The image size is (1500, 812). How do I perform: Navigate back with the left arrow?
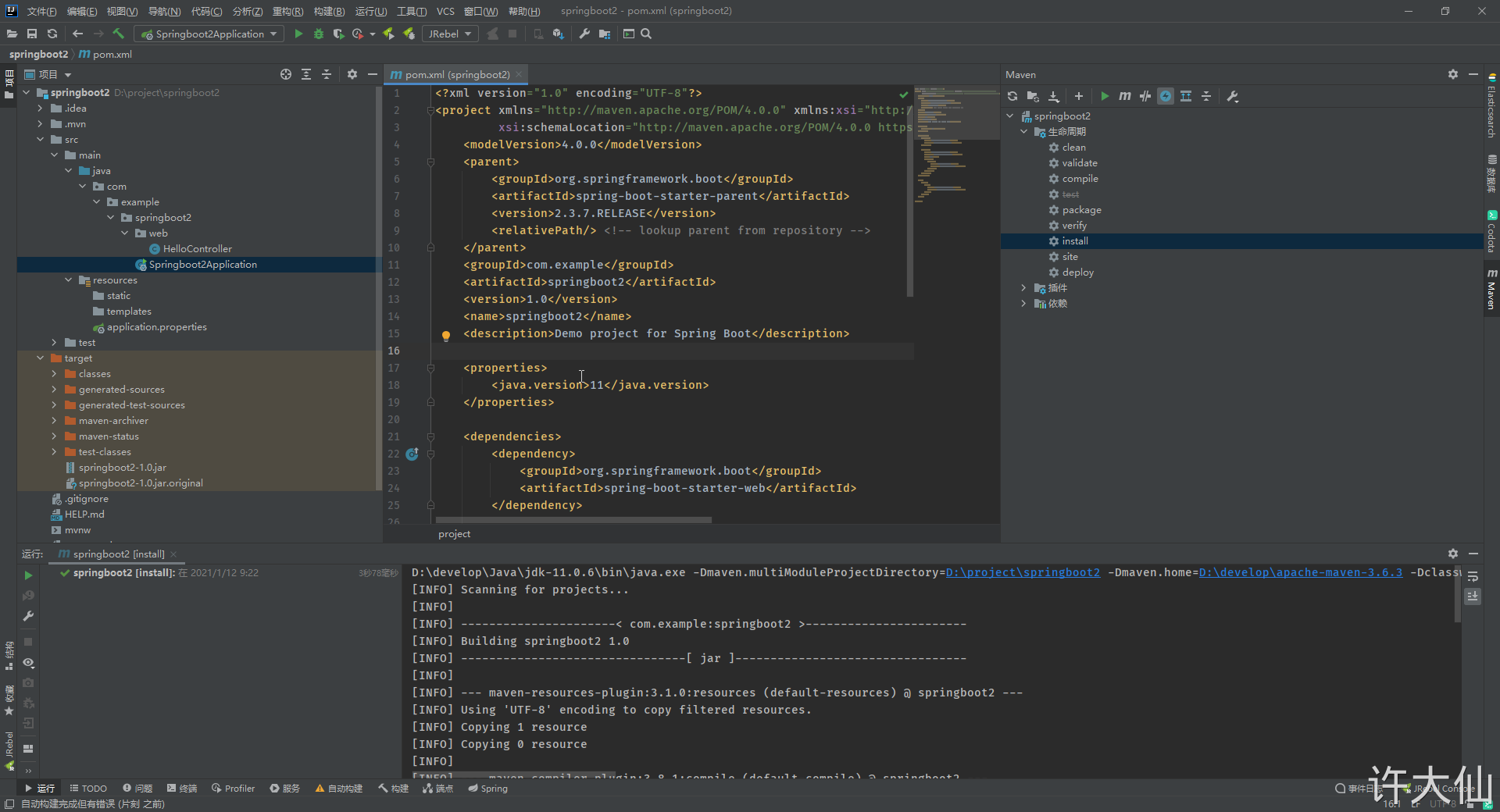(x=77, y=34)
